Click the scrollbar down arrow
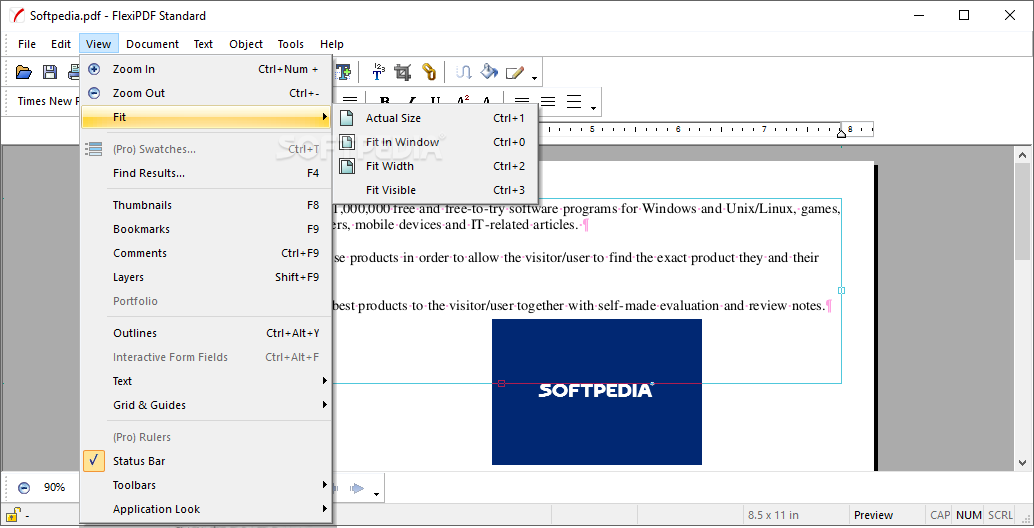1034x528 pixels. (1023, 463)
